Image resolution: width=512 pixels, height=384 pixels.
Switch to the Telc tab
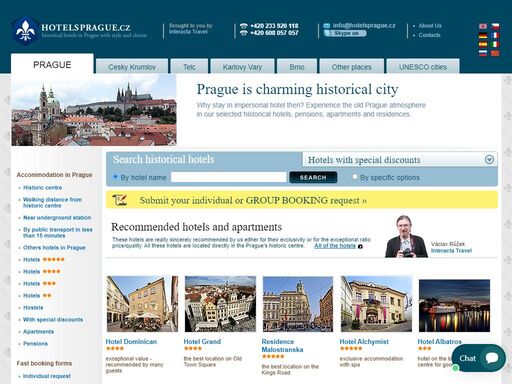point(189,67)
